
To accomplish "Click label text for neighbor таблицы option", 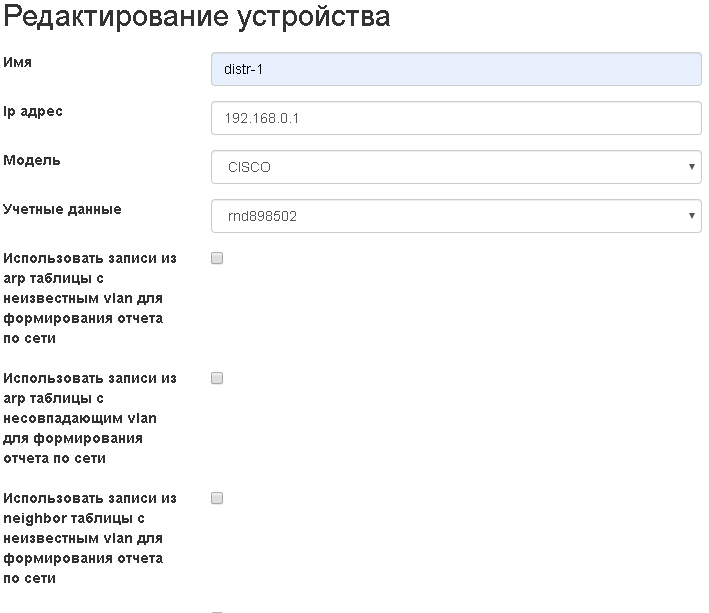I will pyautogui.click(x=90, y=538).
